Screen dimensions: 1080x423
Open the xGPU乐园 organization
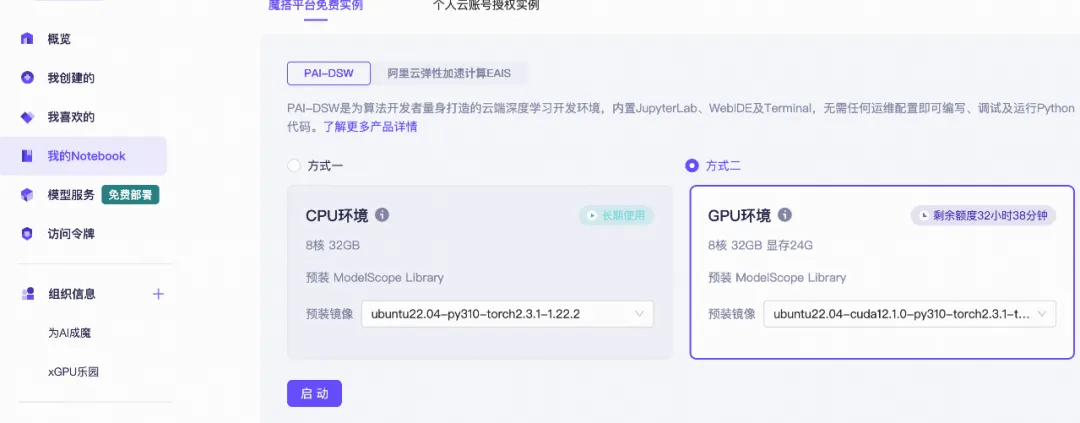point(73,372)
